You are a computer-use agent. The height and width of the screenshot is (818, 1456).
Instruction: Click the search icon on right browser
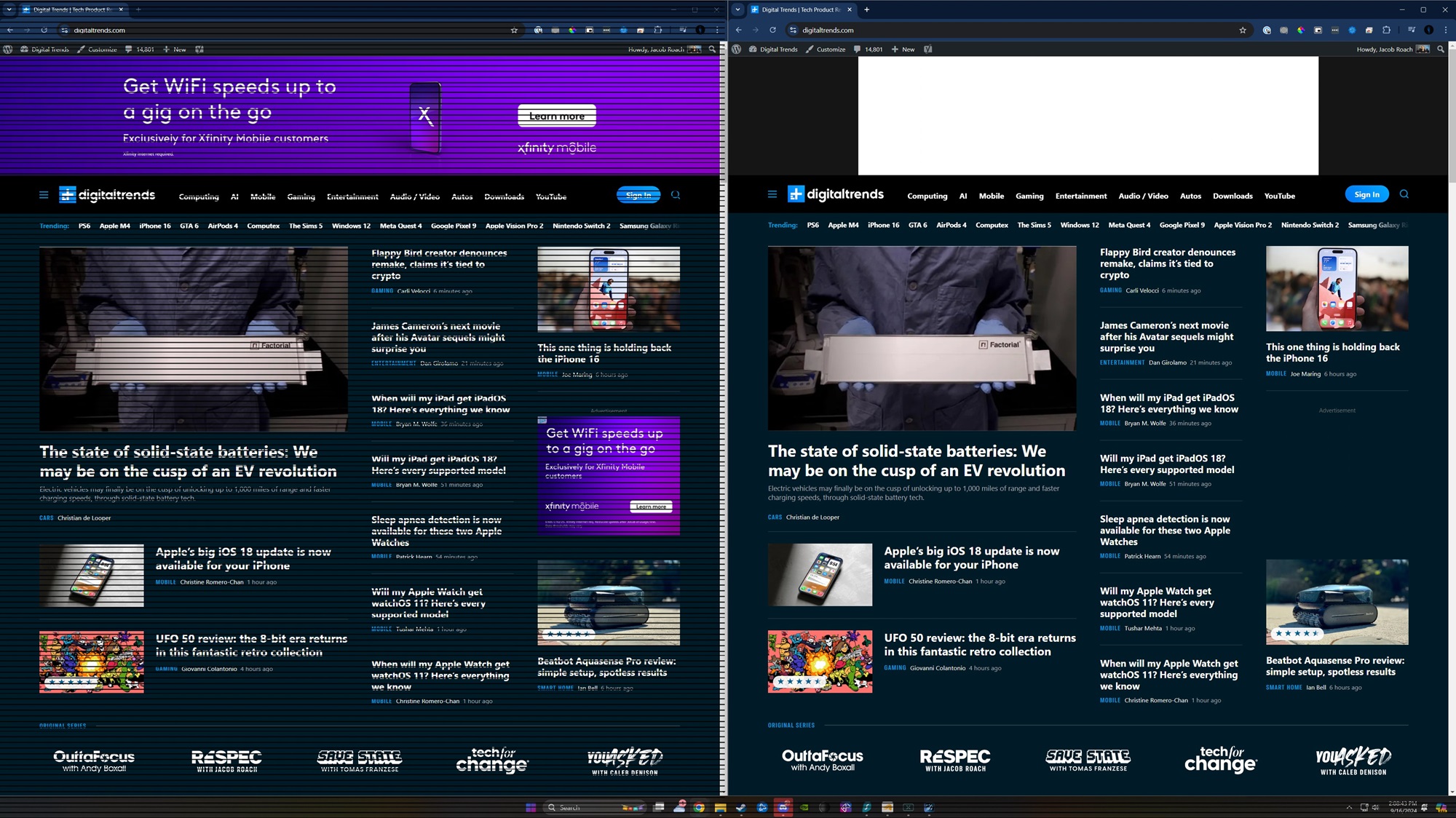(1404, 194)
